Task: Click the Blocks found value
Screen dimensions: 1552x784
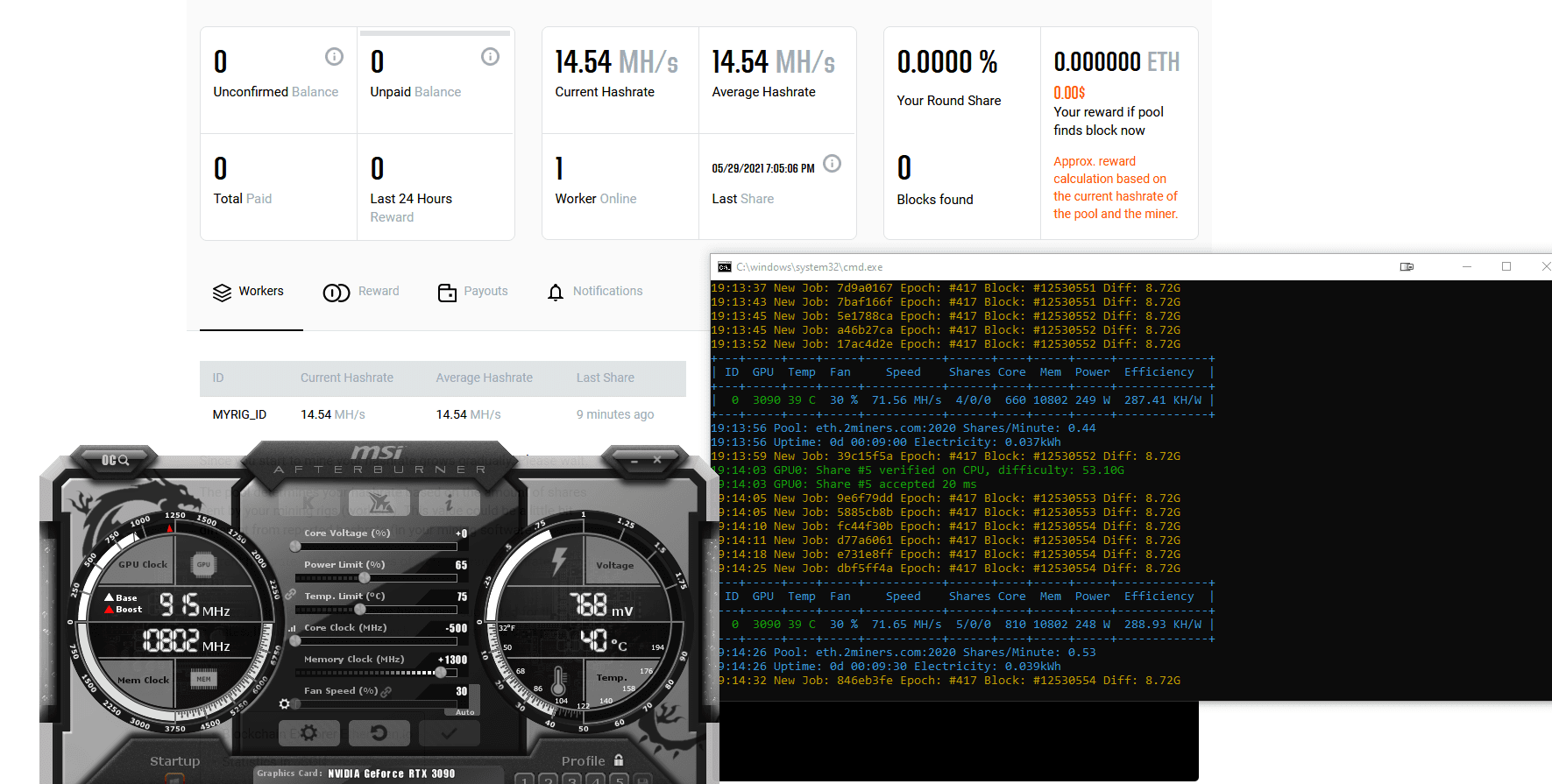Action: tap(904, 168)
